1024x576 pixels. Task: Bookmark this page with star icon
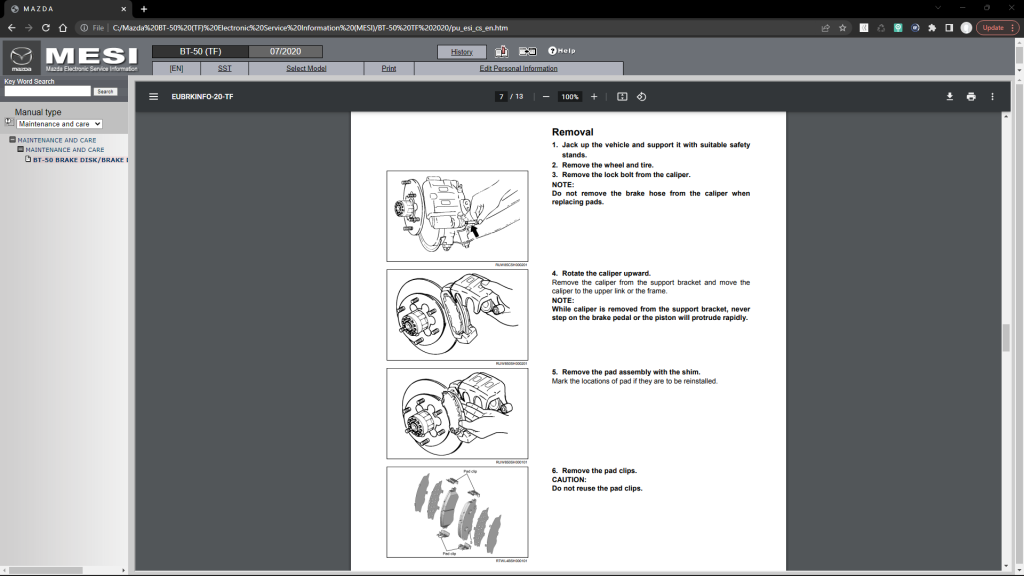[x=843, y=28]
